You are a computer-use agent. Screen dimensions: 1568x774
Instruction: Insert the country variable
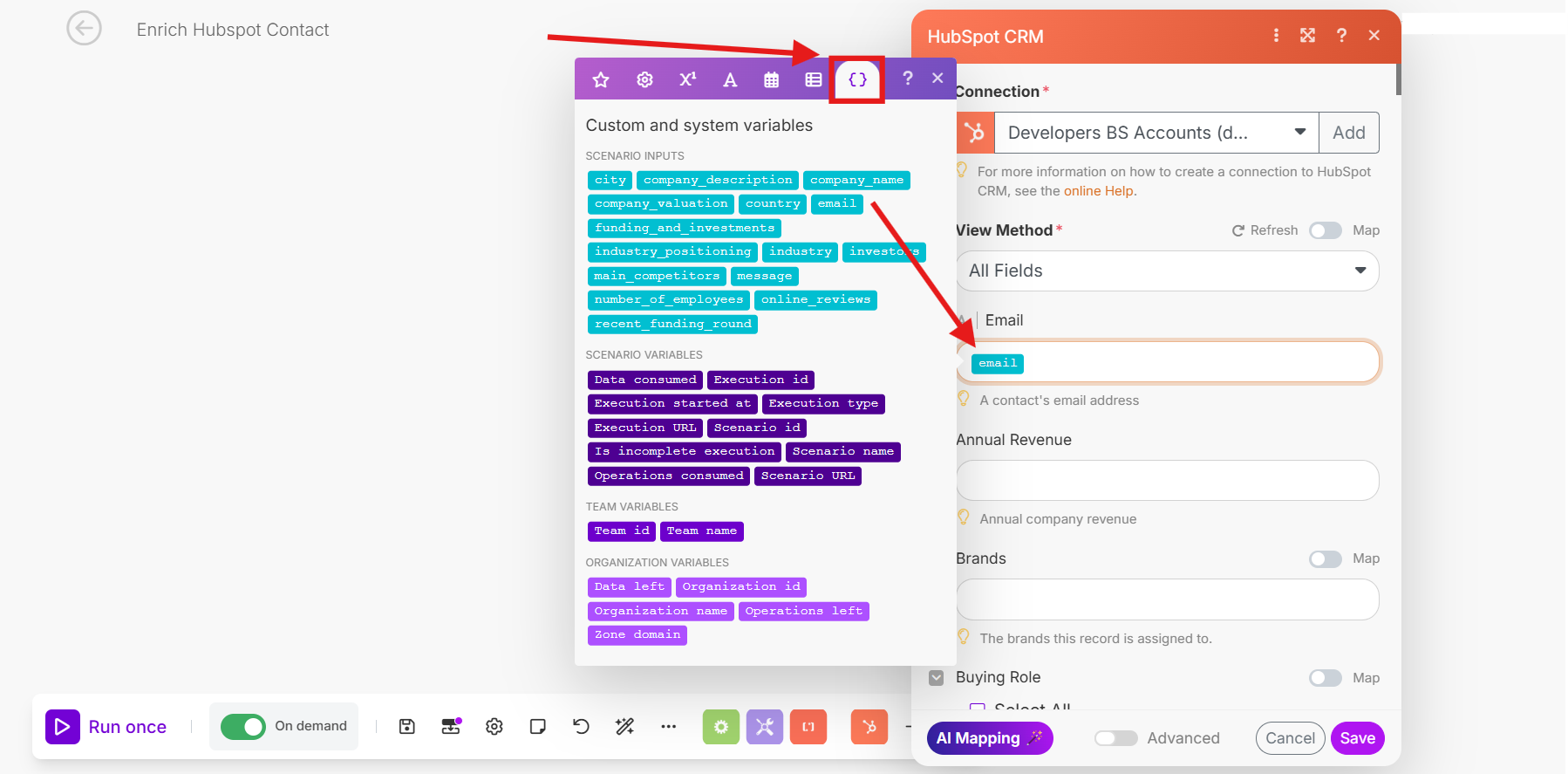pyautogui.click(x=773, y=203)
